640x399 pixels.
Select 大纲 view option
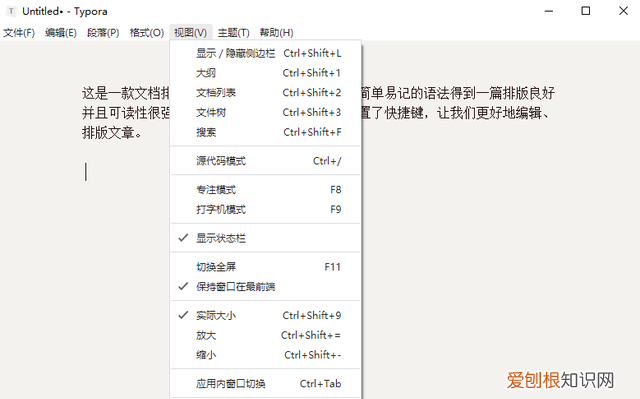[265, 73]
